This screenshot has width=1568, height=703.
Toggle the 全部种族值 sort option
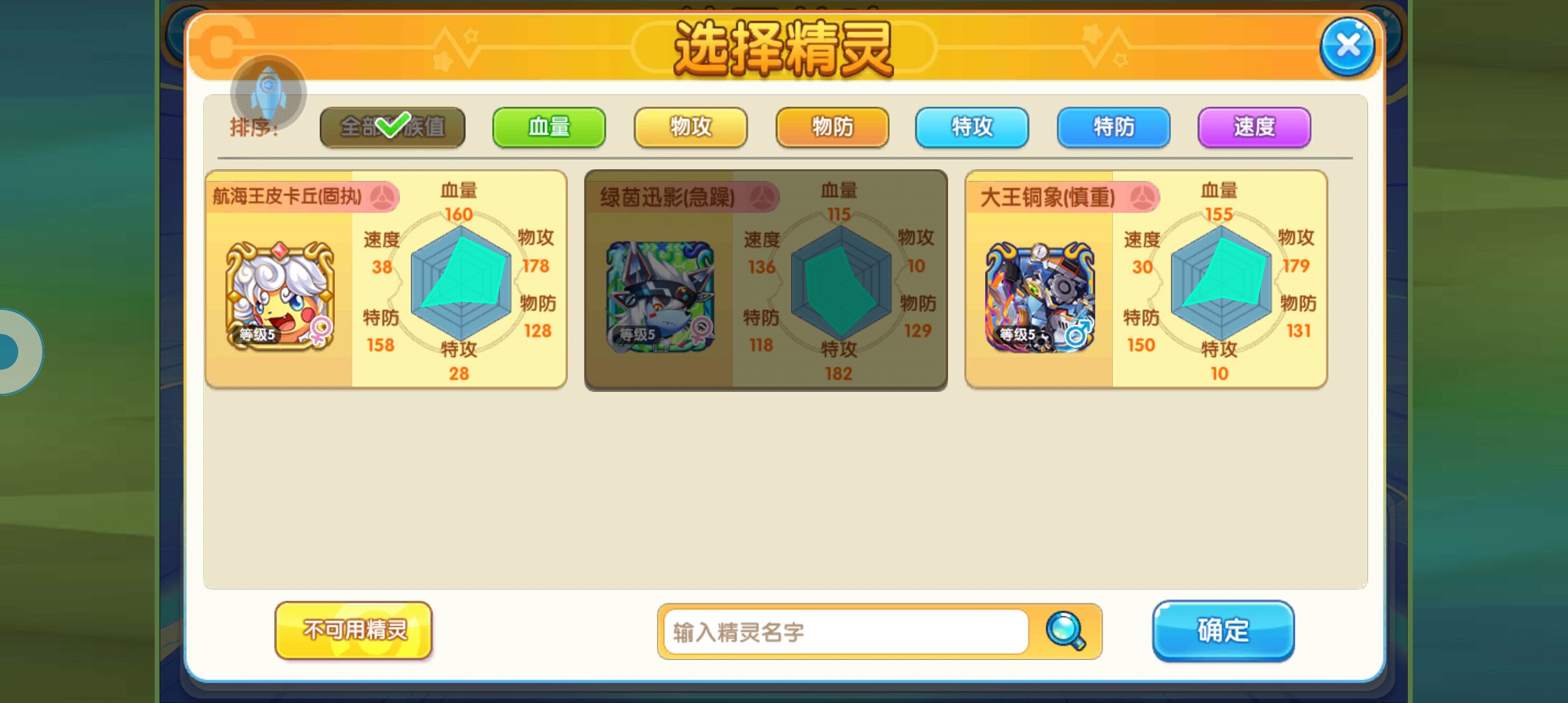tap(393, 127)
